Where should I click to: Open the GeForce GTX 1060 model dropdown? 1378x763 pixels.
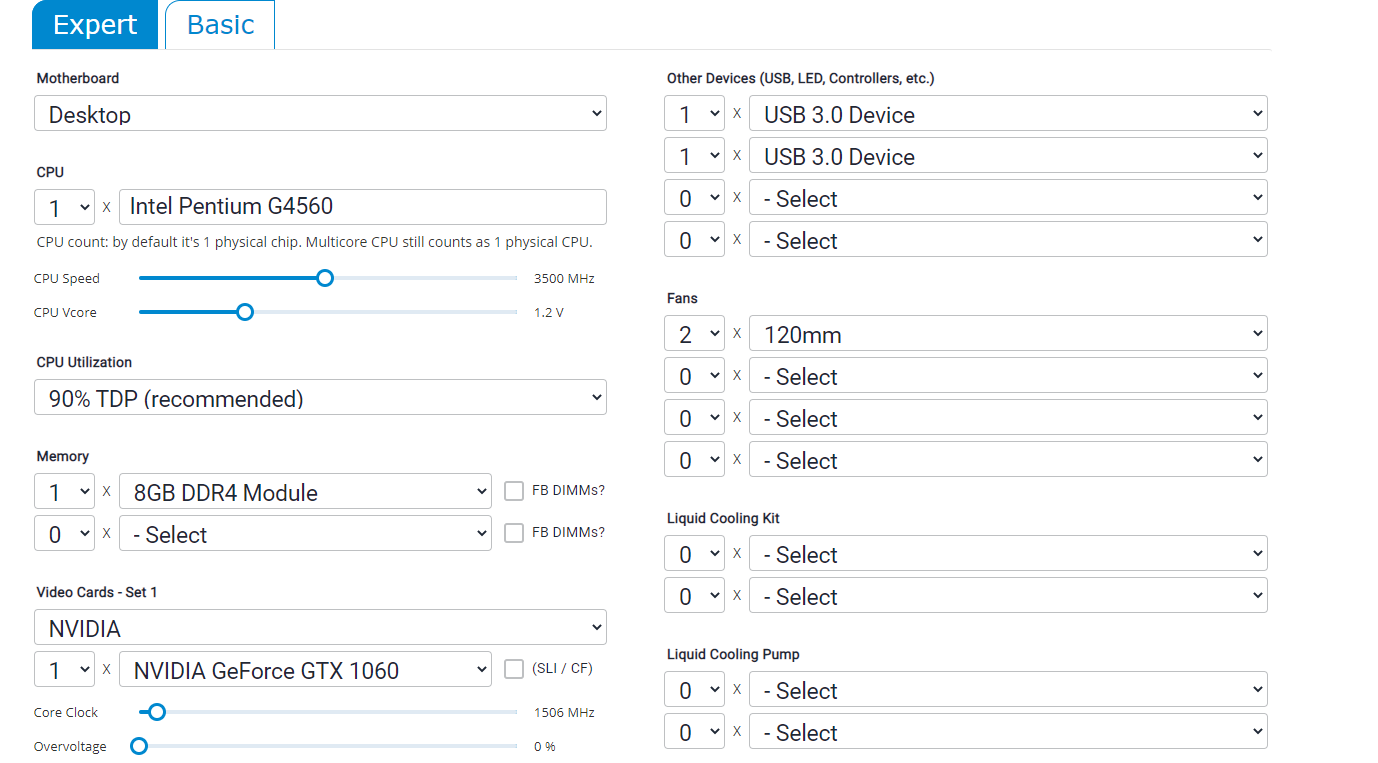(305, 670)
